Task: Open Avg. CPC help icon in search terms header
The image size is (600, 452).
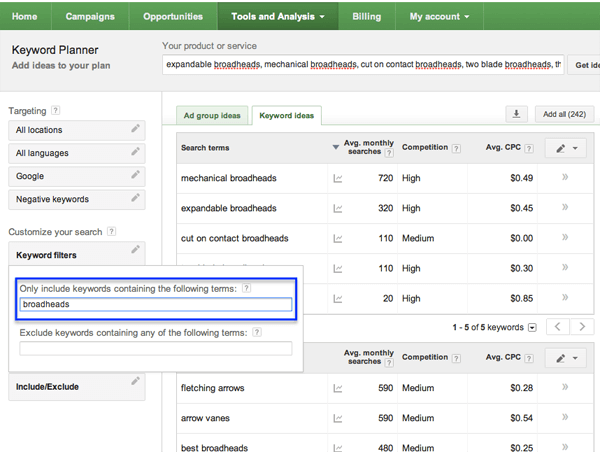Action: point(529,148)
